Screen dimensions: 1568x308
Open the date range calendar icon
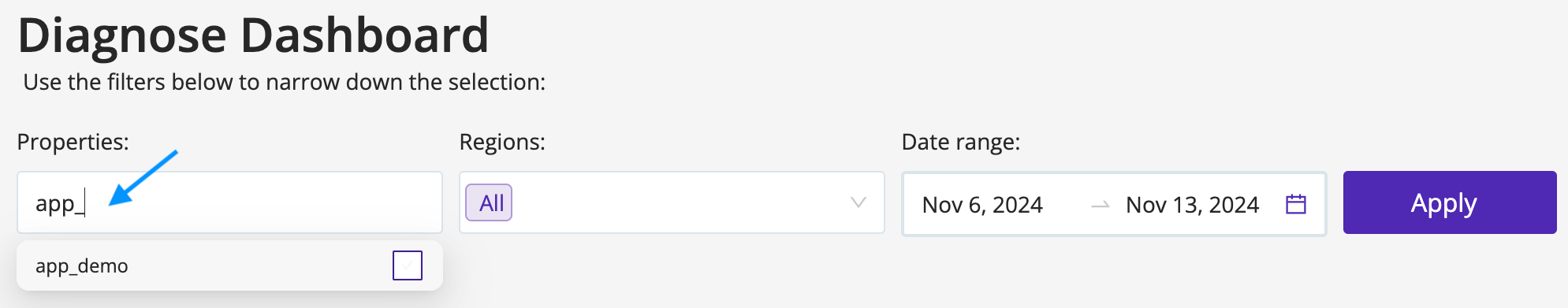click(1296, 204)
